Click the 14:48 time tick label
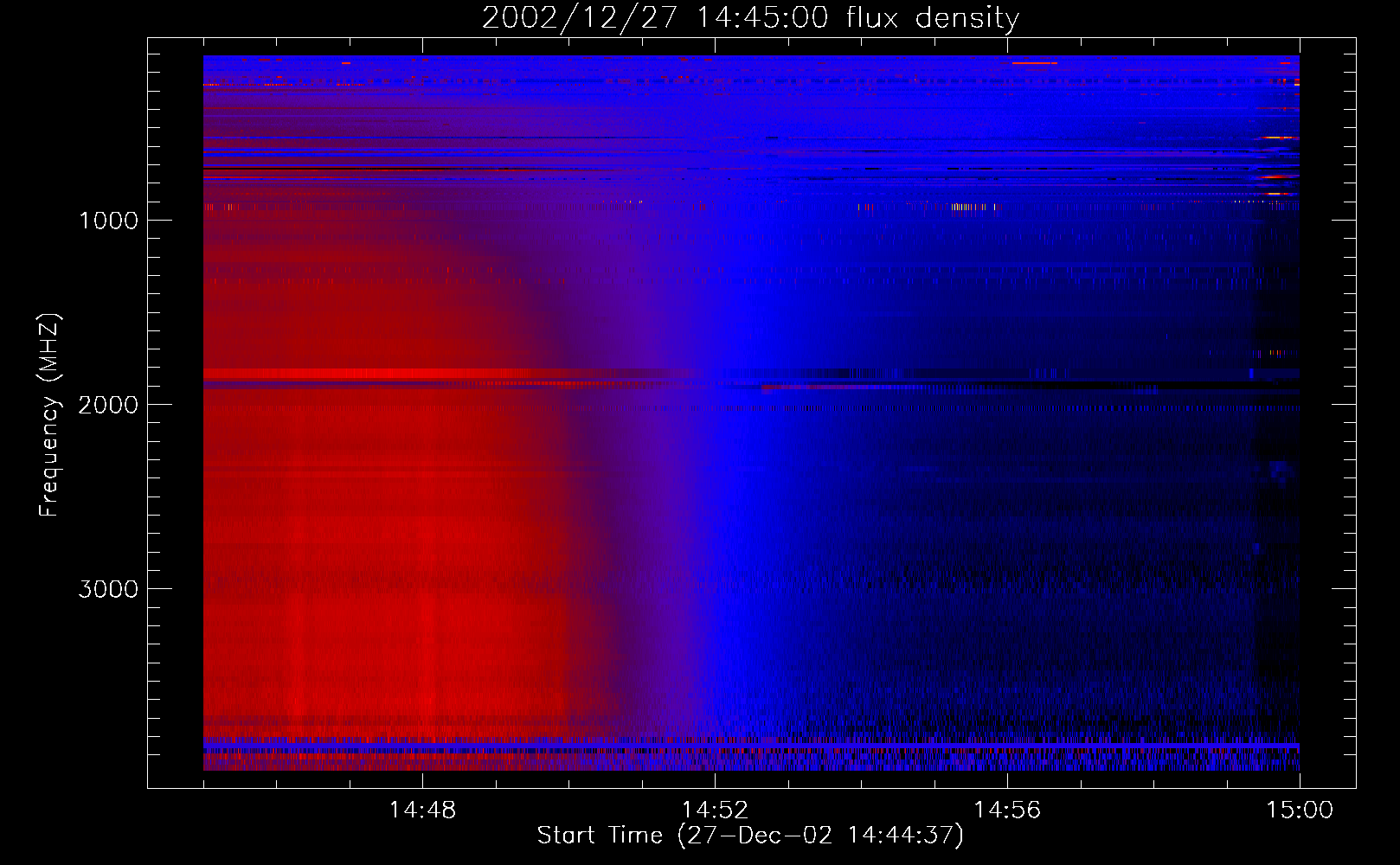The image size is (1400, 865). (x=422, y=811)
